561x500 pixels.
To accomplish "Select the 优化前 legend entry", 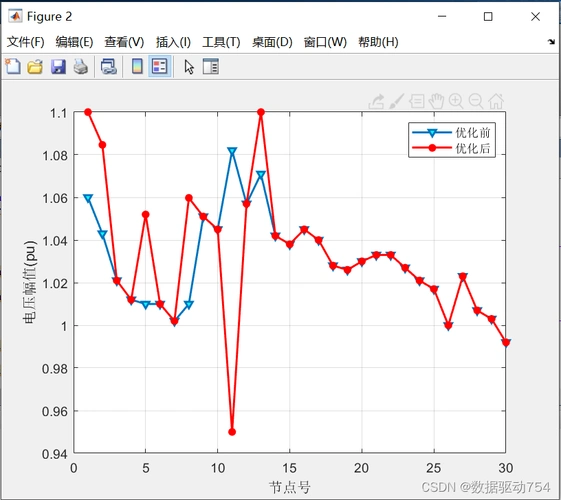I will 452,133.
